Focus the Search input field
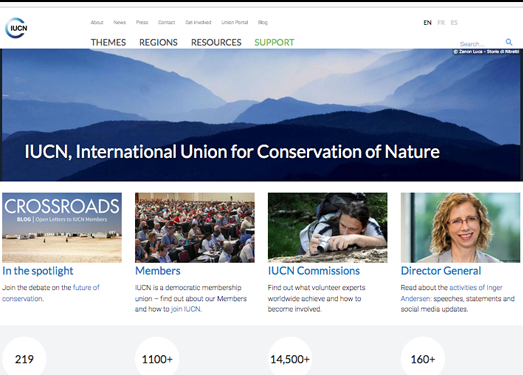Screen dimensions: 523x375 pyautogui.click(x=480, y=44)
